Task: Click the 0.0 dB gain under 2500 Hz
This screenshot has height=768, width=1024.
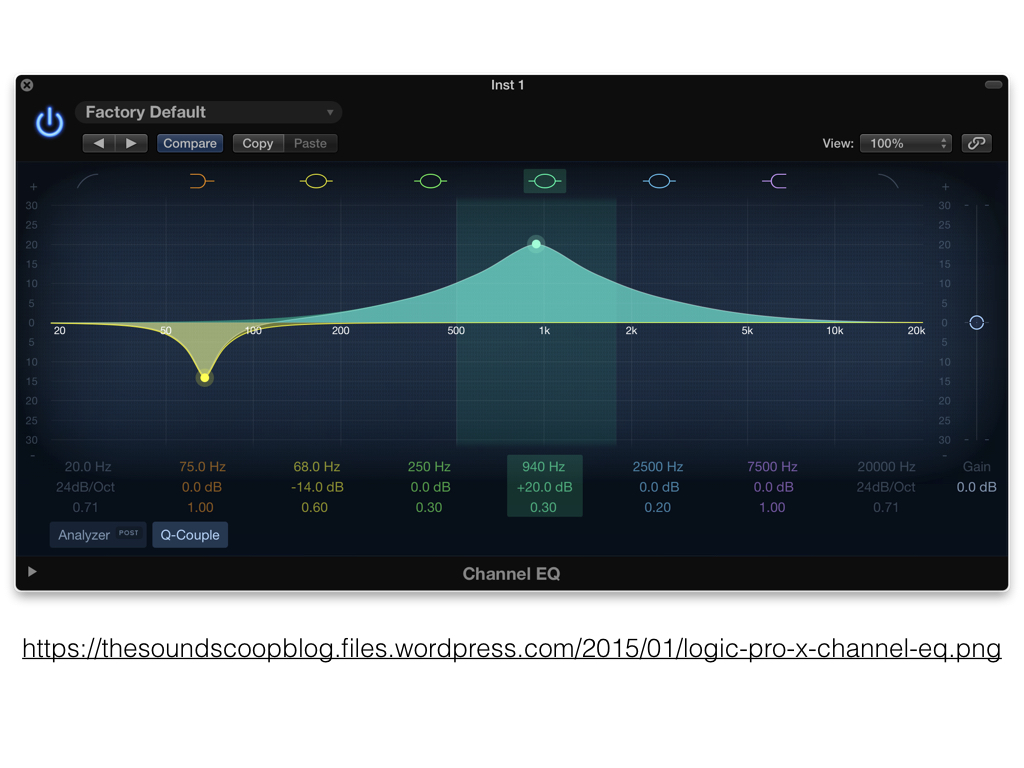Action: [x=659, y=487]
